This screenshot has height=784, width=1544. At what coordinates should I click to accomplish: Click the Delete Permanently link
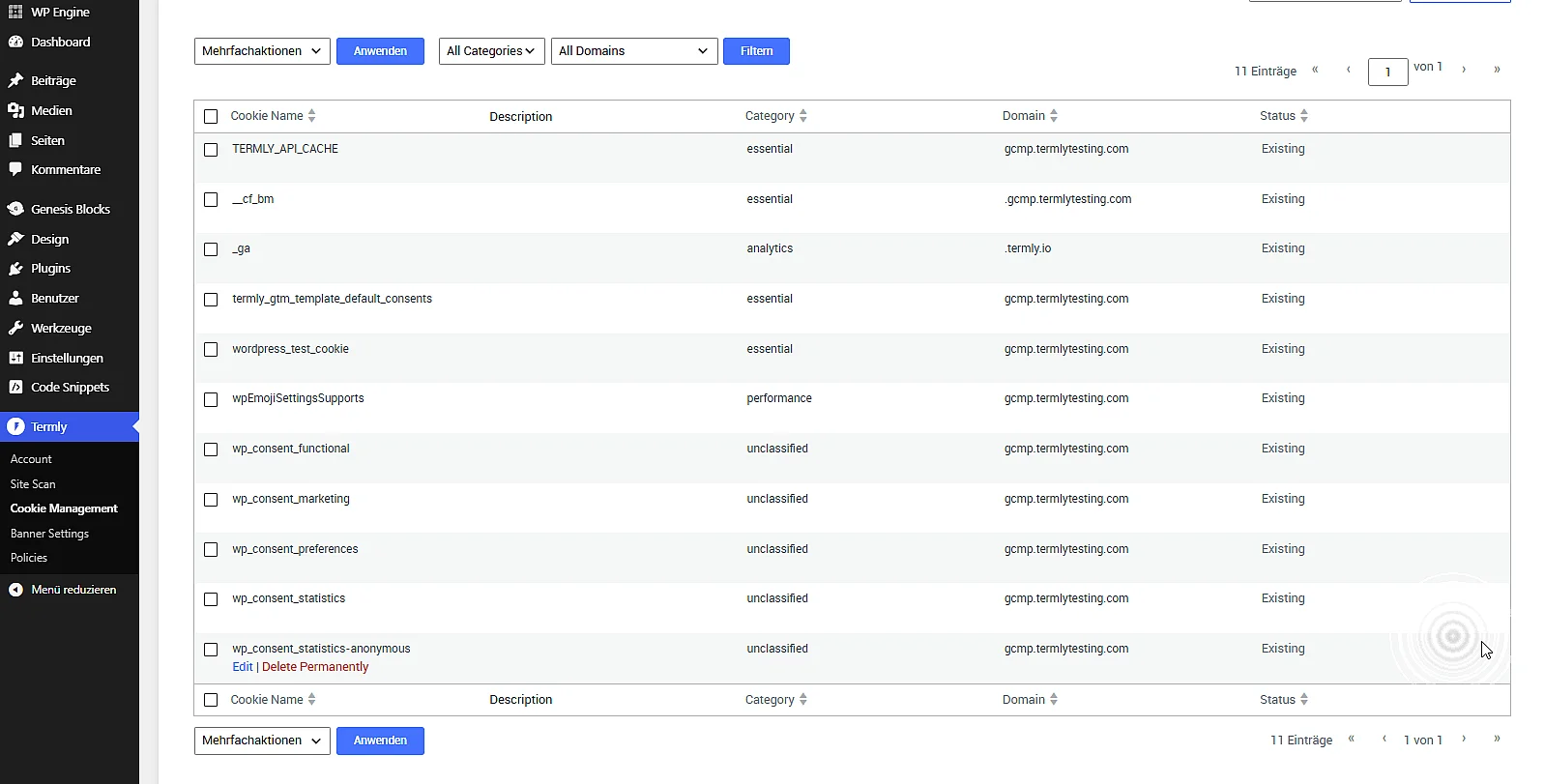[315, 667]
